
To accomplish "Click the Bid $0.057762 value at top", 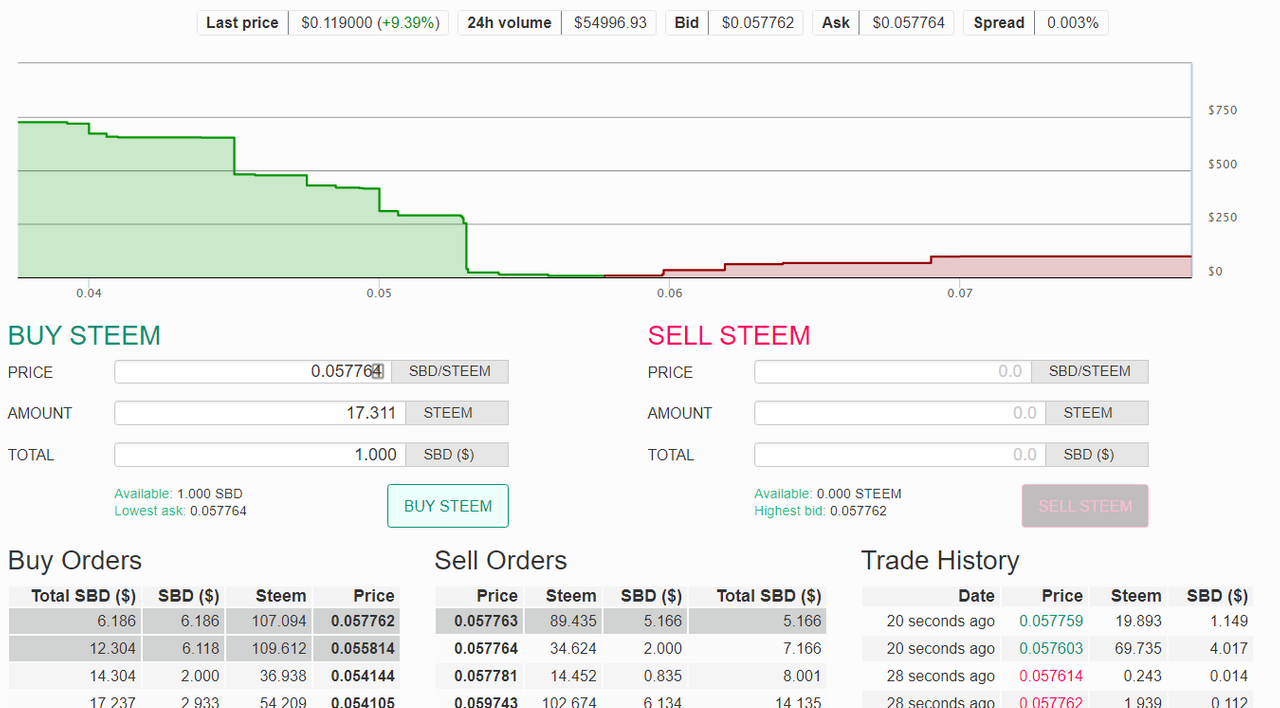I will click(757, 23).
